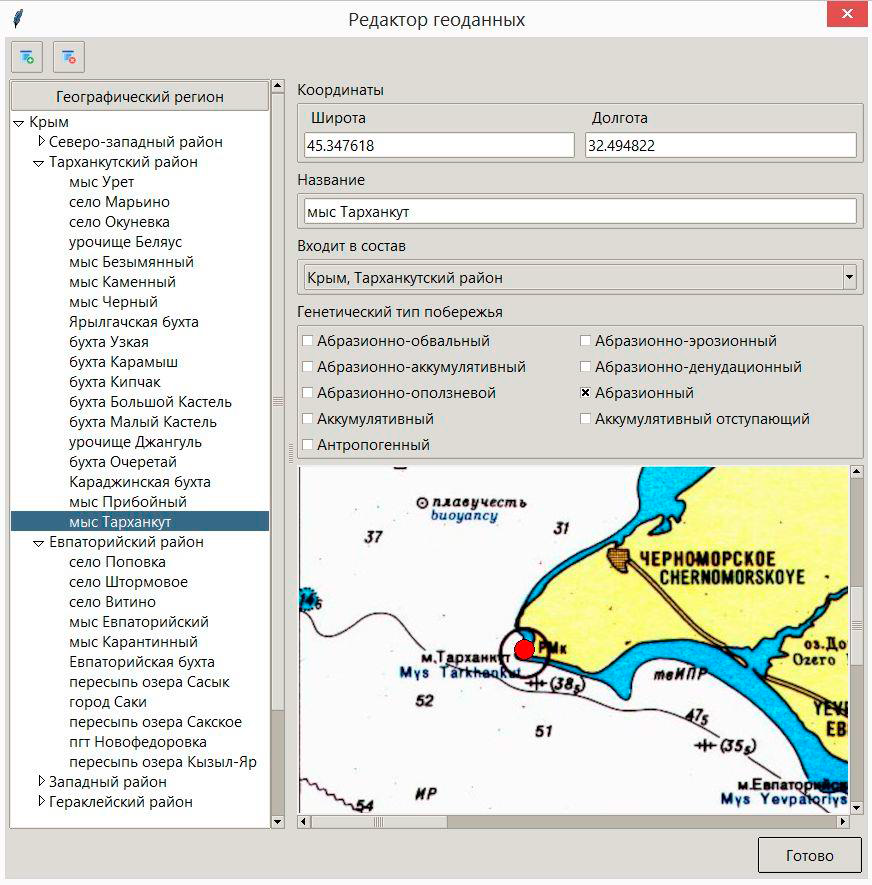Viewport: 872px width, 885px height.
Task: Click the tree panel scroll-down arrow
Action: [277, 821]
